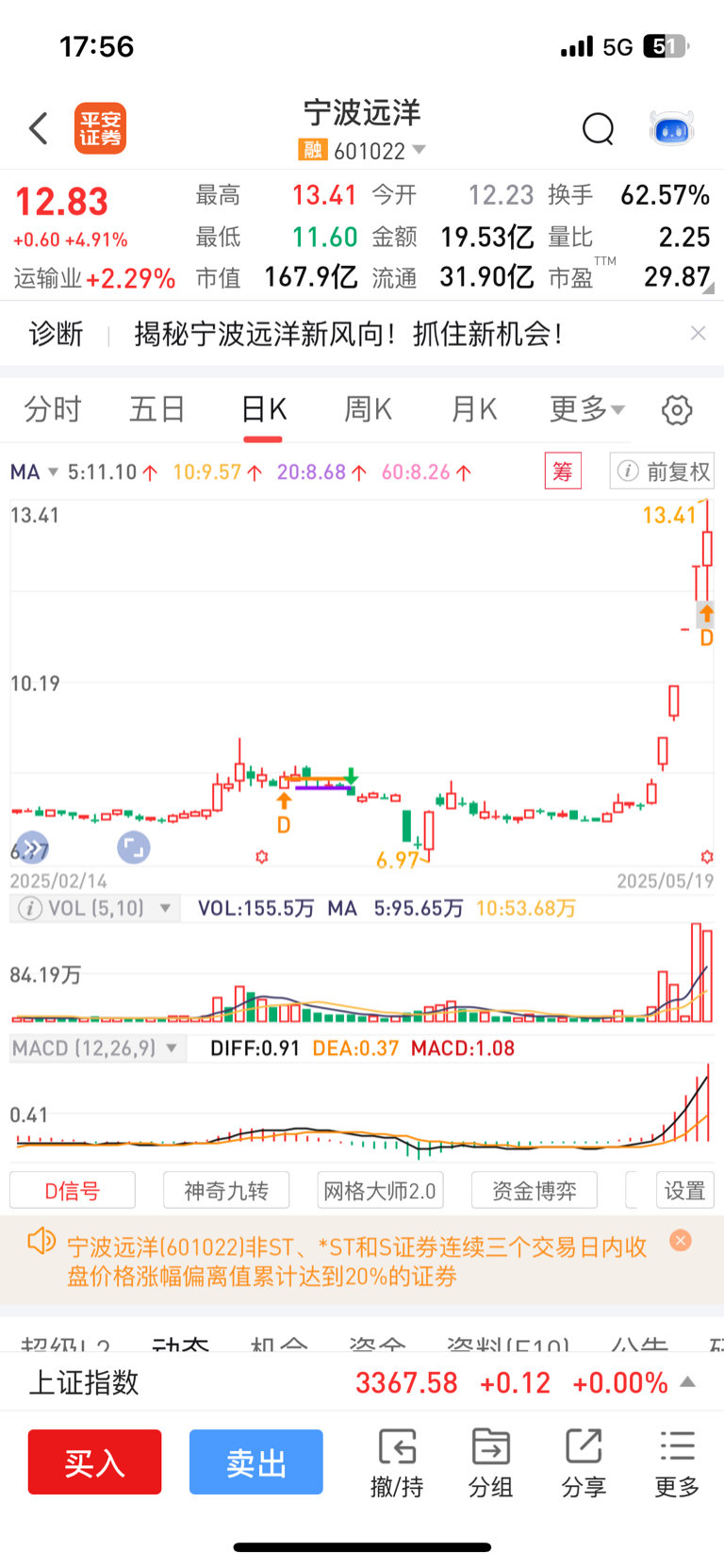Open the 诊断 banner headline
Screen dimensions: 724x1568
click(349, 334)
